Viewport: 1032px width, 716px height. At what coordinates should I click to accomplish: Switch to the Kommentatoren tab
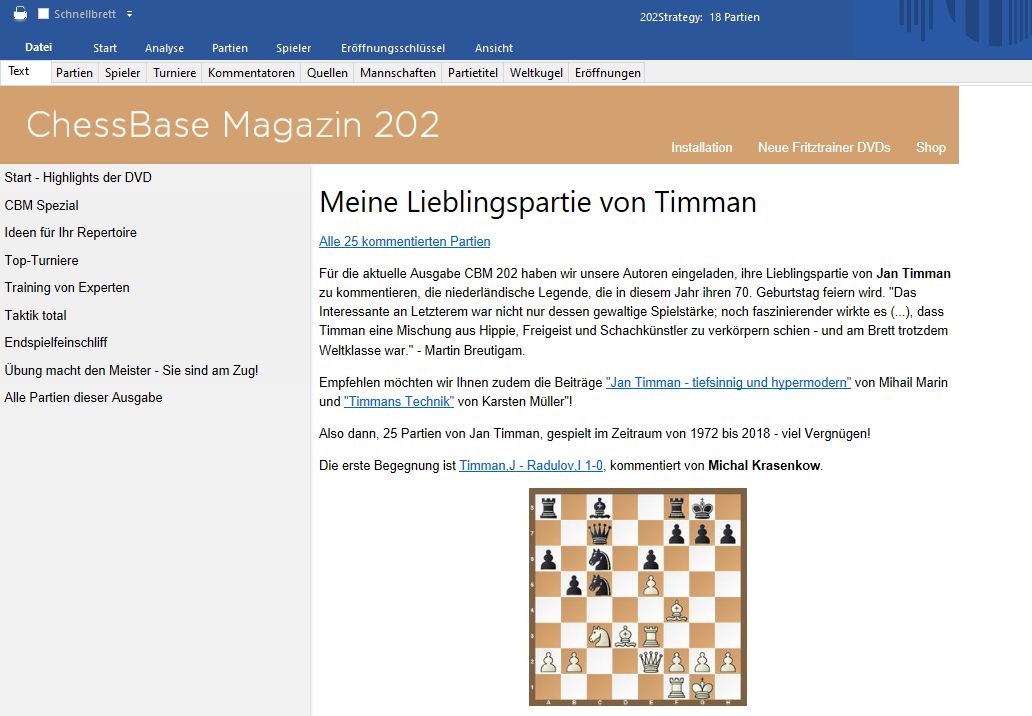(251, 73)
